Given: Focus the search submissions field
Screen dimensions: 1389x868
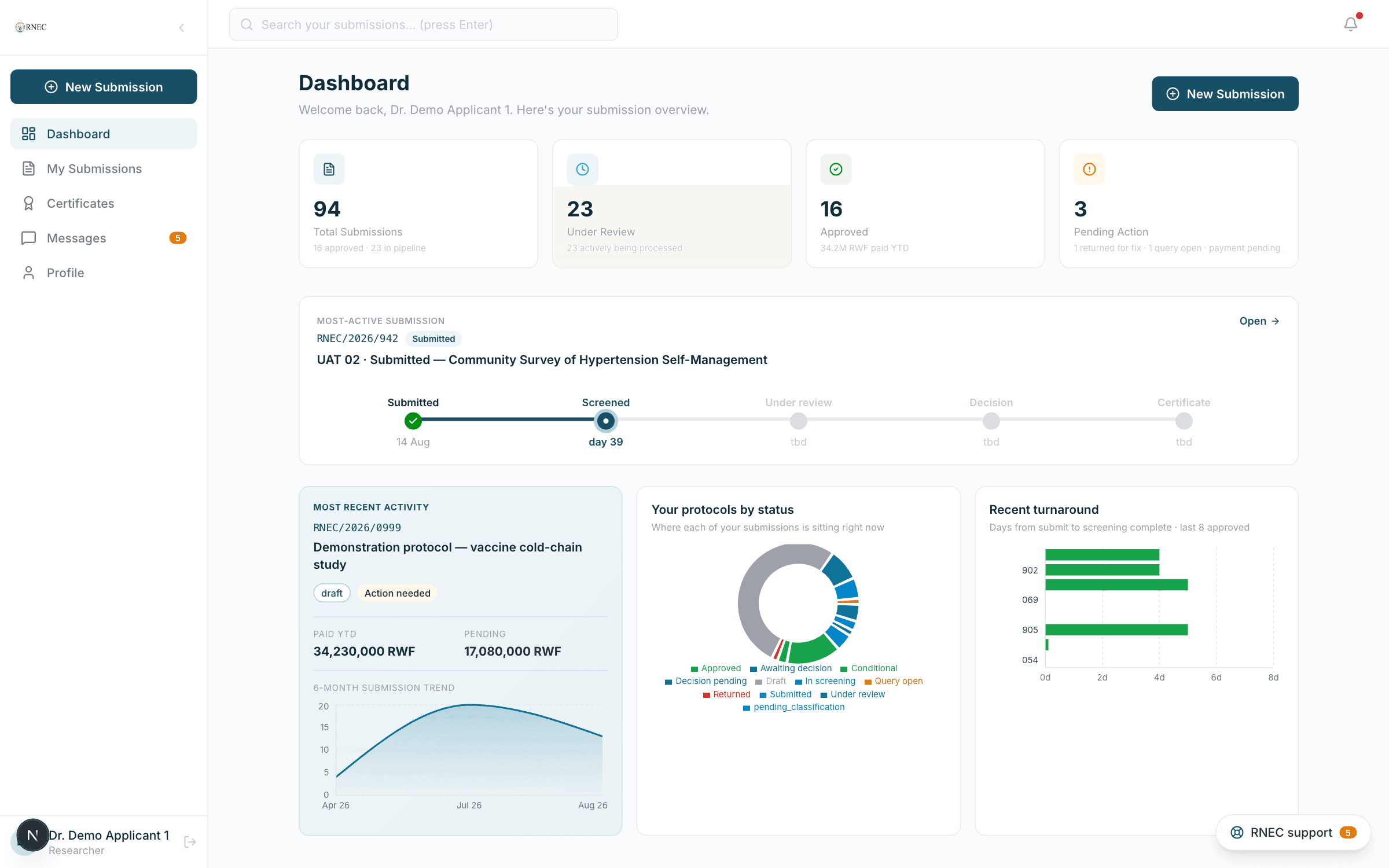Looking at the screenshot, I should (x=424, y=24).
